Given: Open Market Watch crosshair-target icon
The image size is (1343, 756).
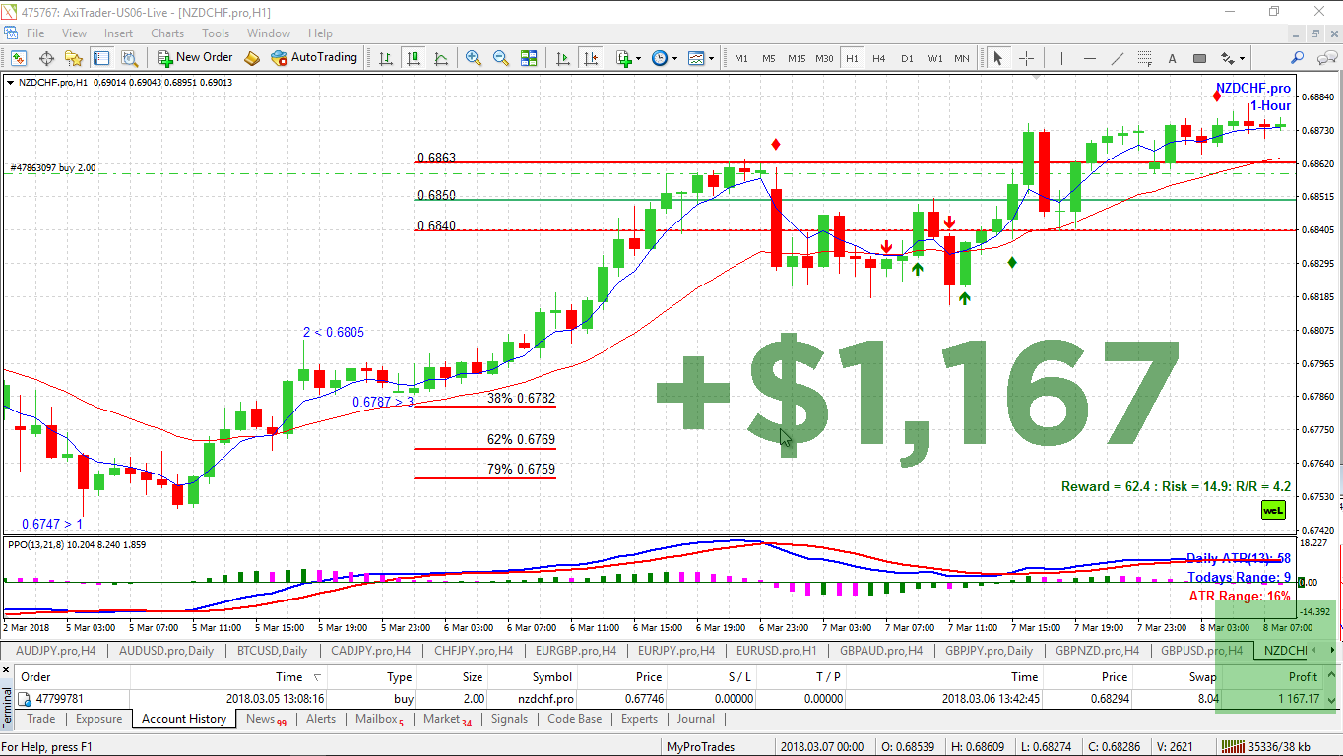Looking at the screenshot, I should pyautogui.click(x=46, y=58).
